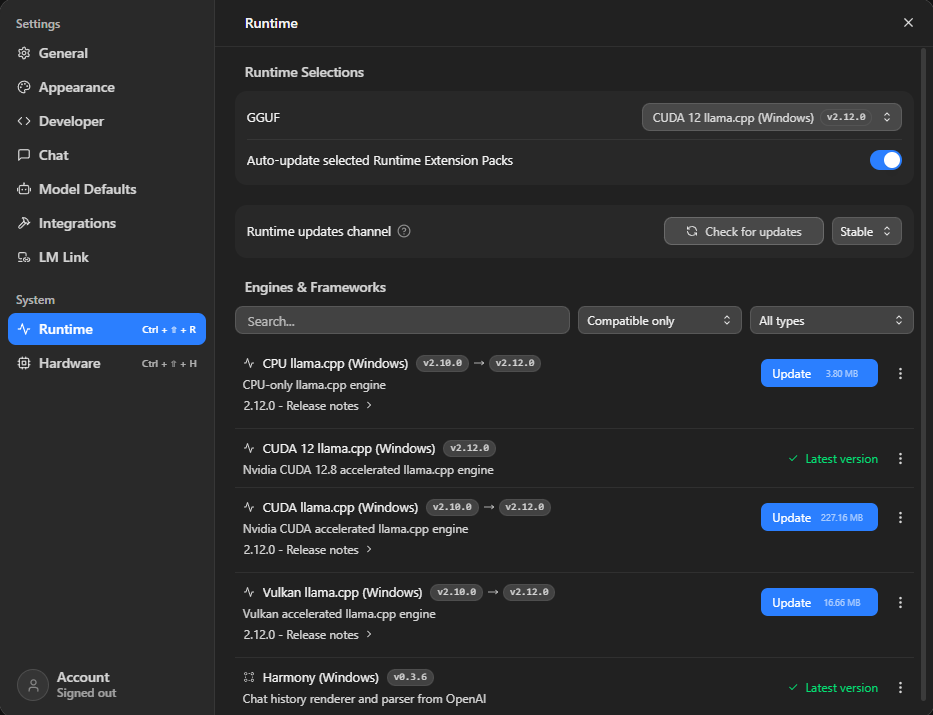Click engine icon beside Vulkan llama.cpp
The width and height of the screenshot is (933, 715).
(249, 592)
